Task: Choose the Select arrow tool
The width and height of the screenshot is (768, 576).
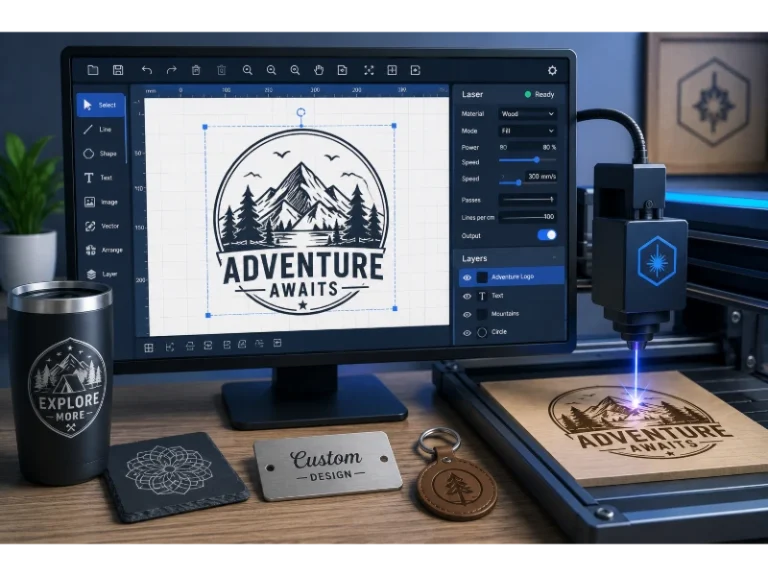Action: 101,105
